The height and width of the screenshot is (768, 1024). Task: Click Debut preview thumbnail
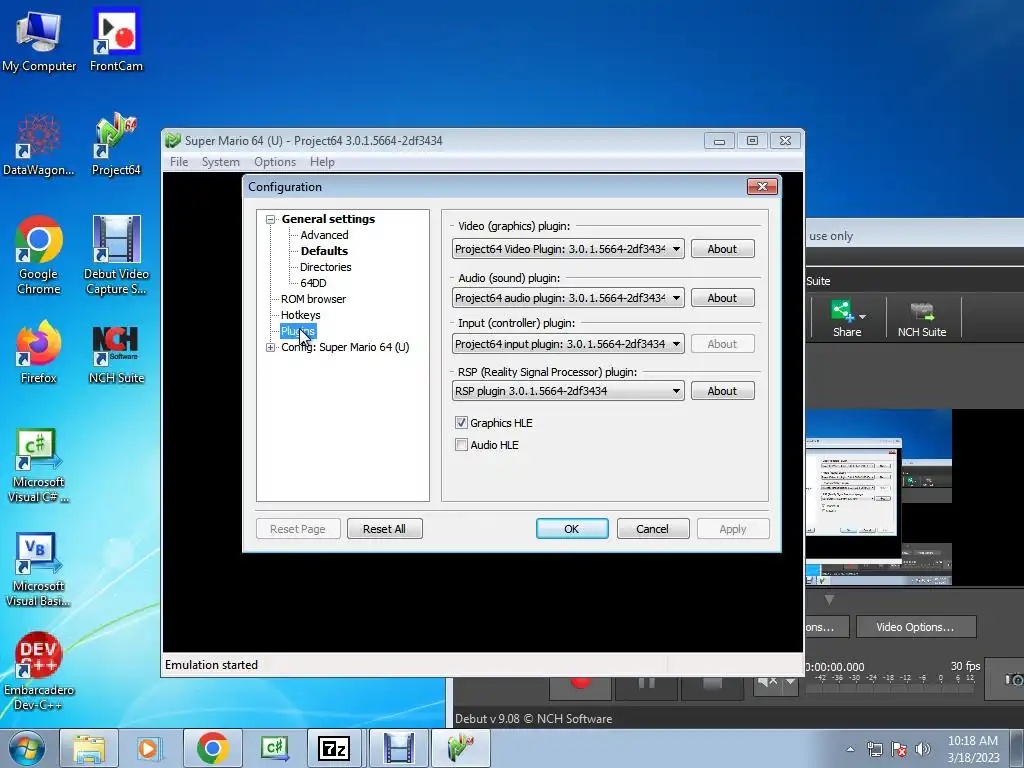click(x=878, y=498)
